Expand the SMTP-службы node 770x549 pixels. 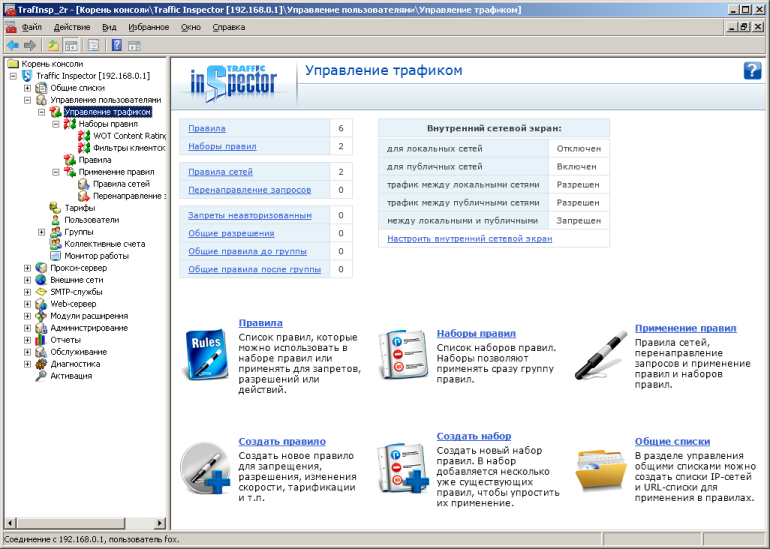[x=28, y=292]
